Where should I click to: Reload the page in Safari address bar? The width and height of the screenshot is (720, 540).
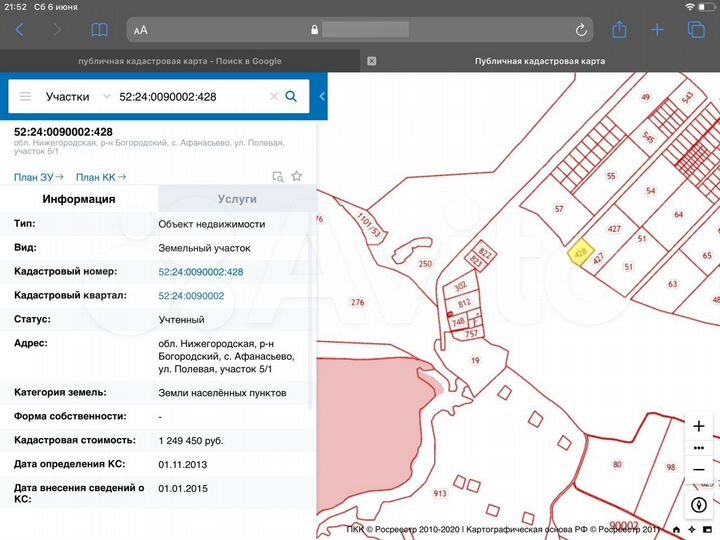click(581, 30)
